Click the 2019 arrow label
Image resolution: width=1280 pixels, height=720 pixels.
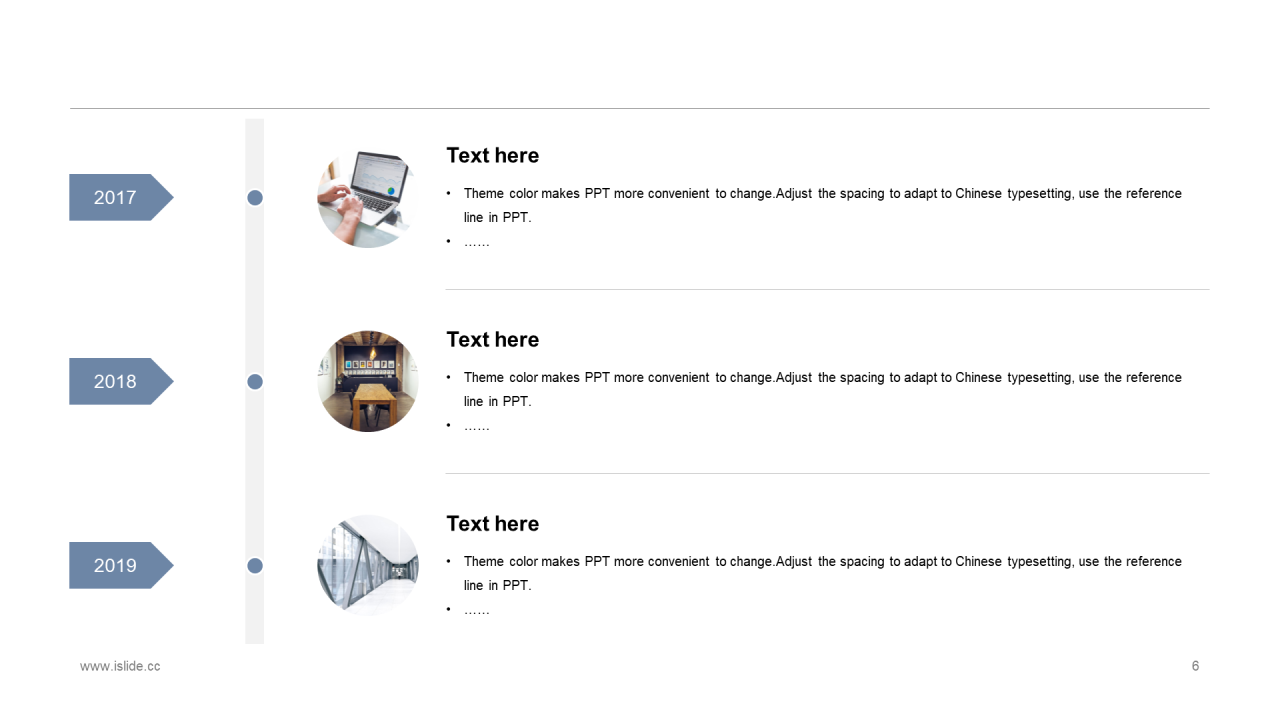point(120,565)
